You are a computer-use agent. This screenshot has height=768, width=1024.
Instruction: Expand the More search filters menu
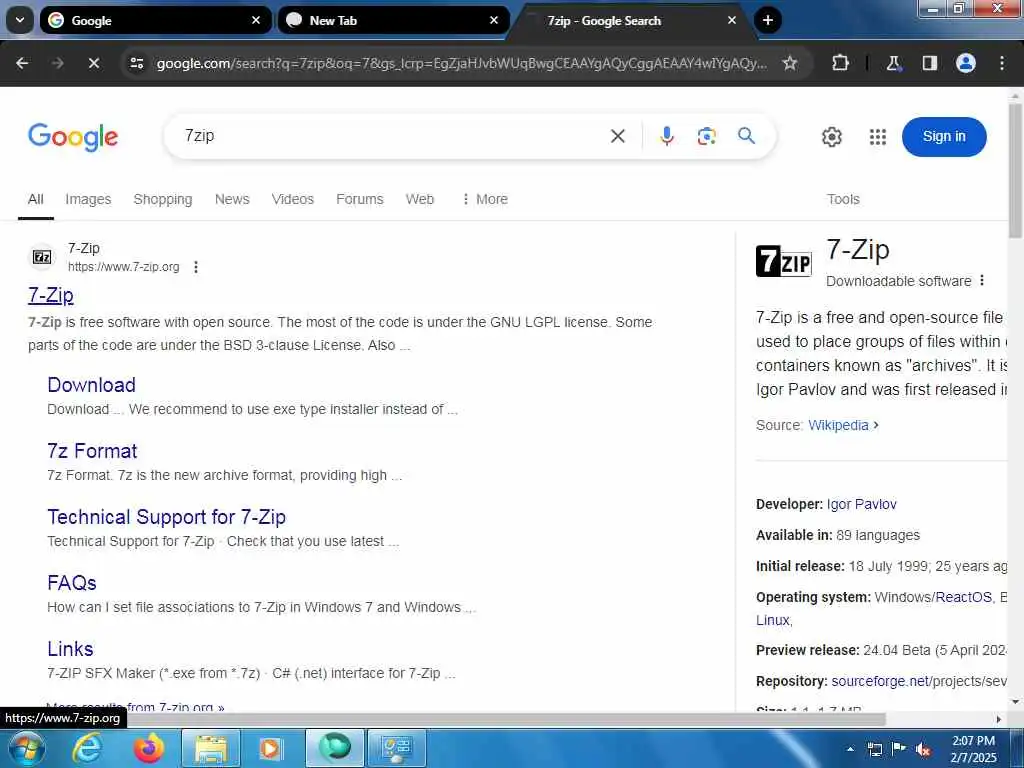click(x=485, y=199)
